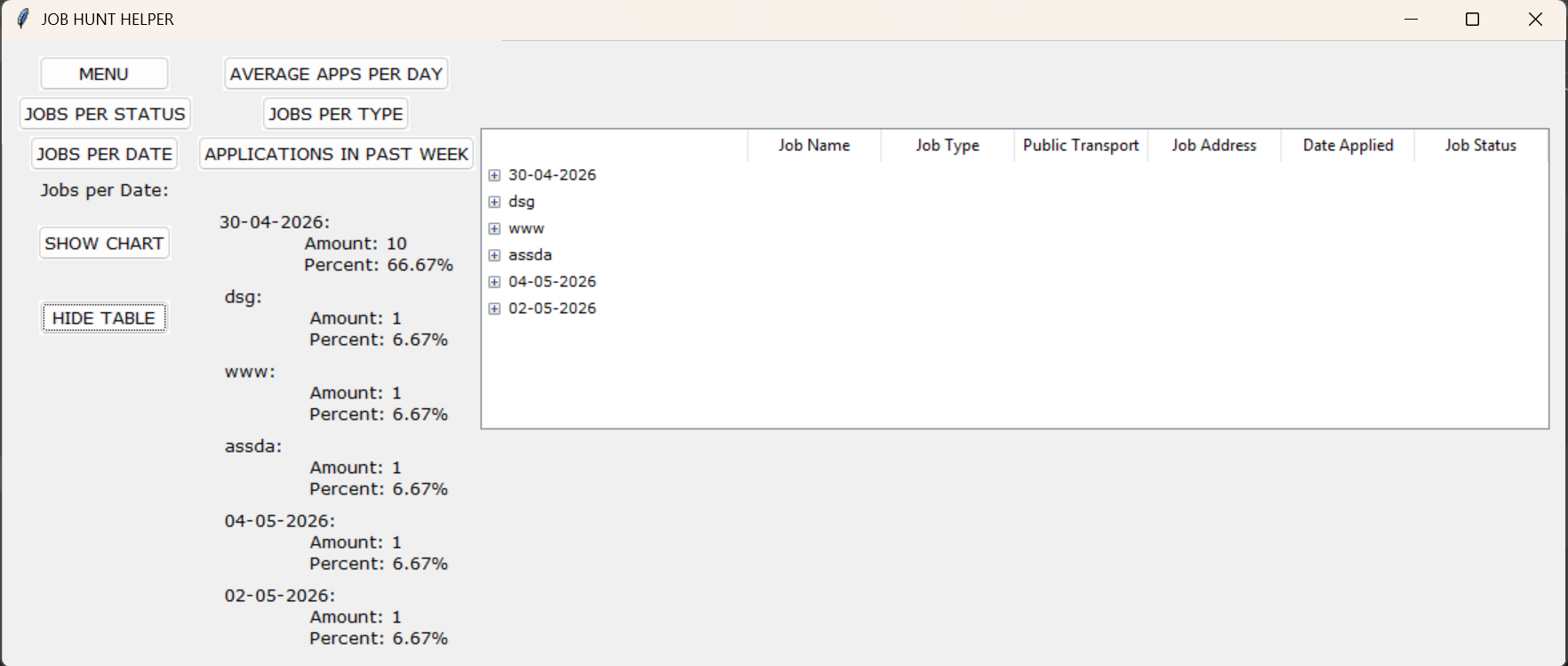
Task: Expand the 02-05-2026 tree node
Action: tap(494, 309)
